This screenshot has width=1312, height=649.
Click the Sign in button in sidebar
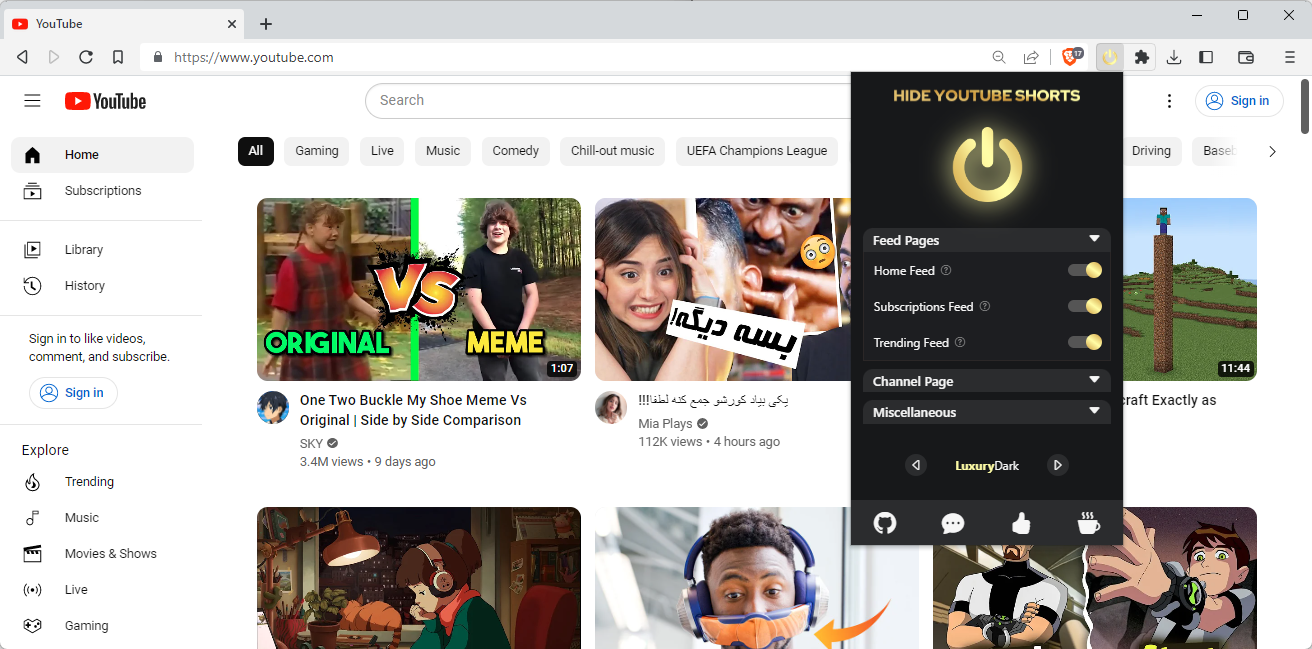pos(73,393)
